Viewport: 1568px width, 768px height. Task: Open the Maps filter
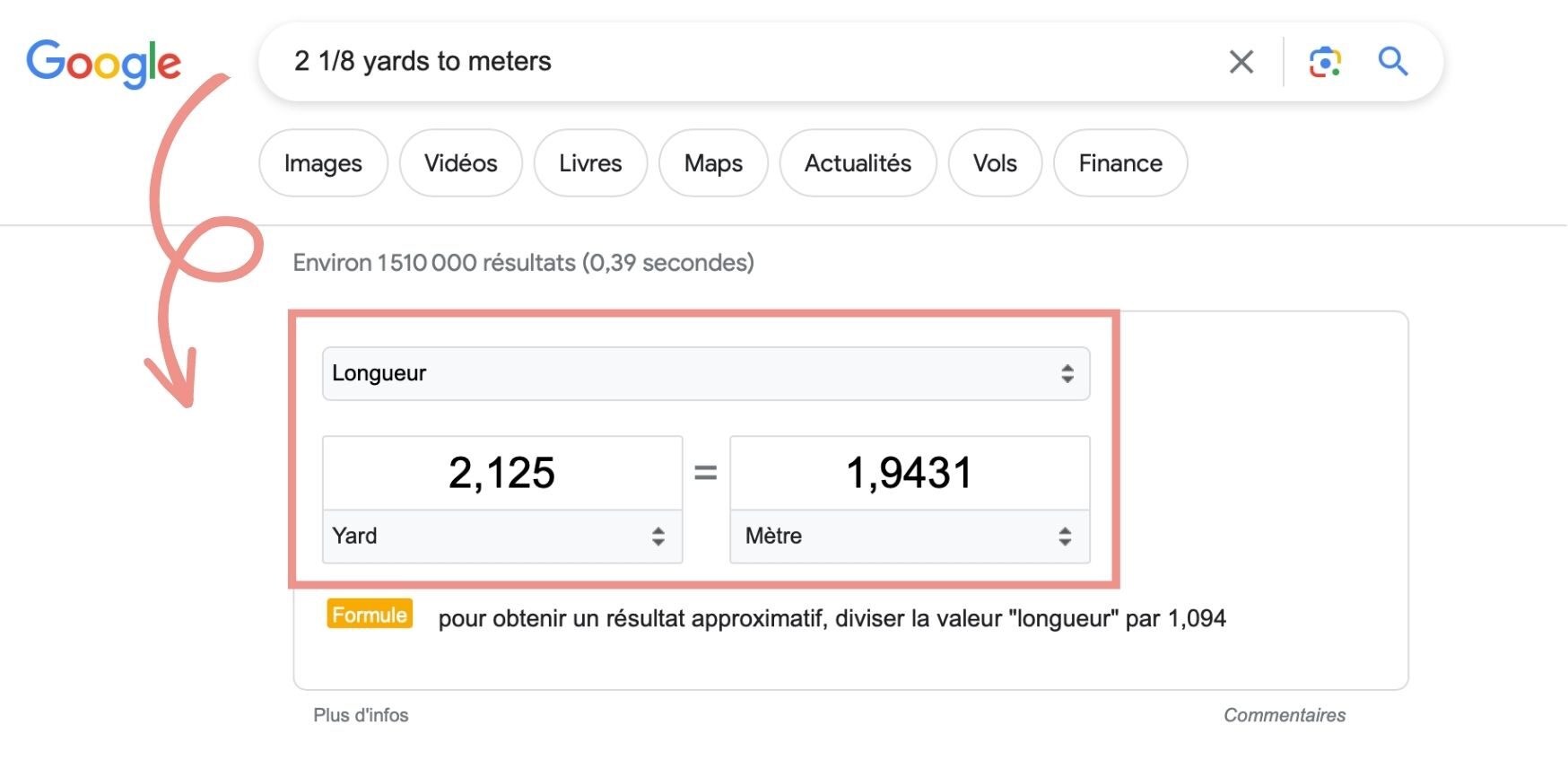713,163
